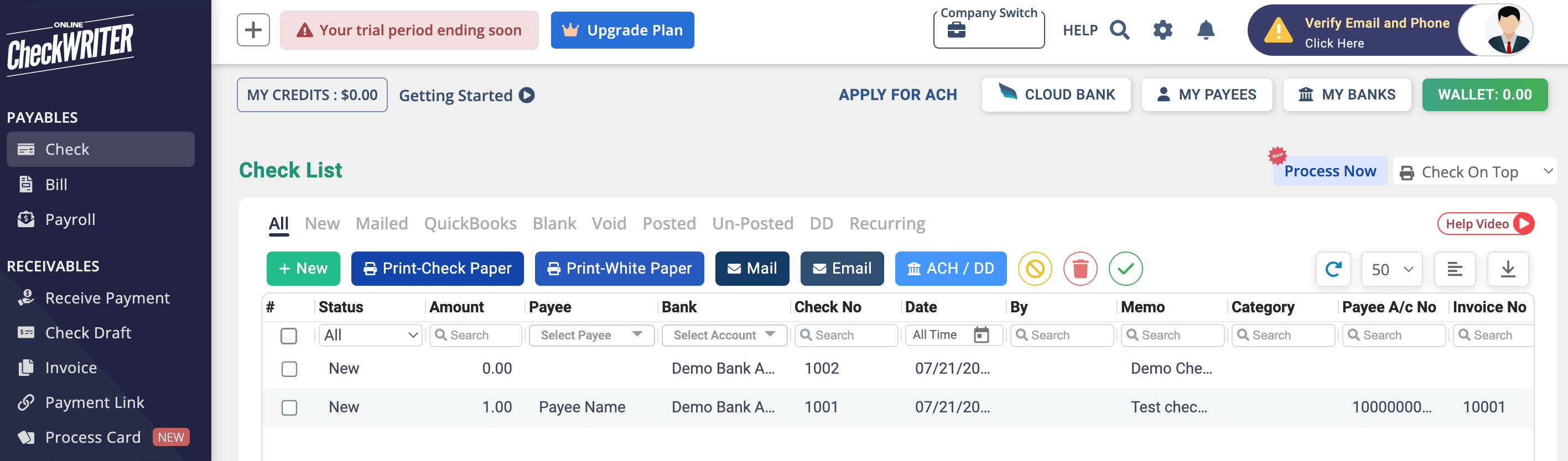The image size is (1568, 461).
Task: Click the Upgrade Plan button
Action: 622,30
